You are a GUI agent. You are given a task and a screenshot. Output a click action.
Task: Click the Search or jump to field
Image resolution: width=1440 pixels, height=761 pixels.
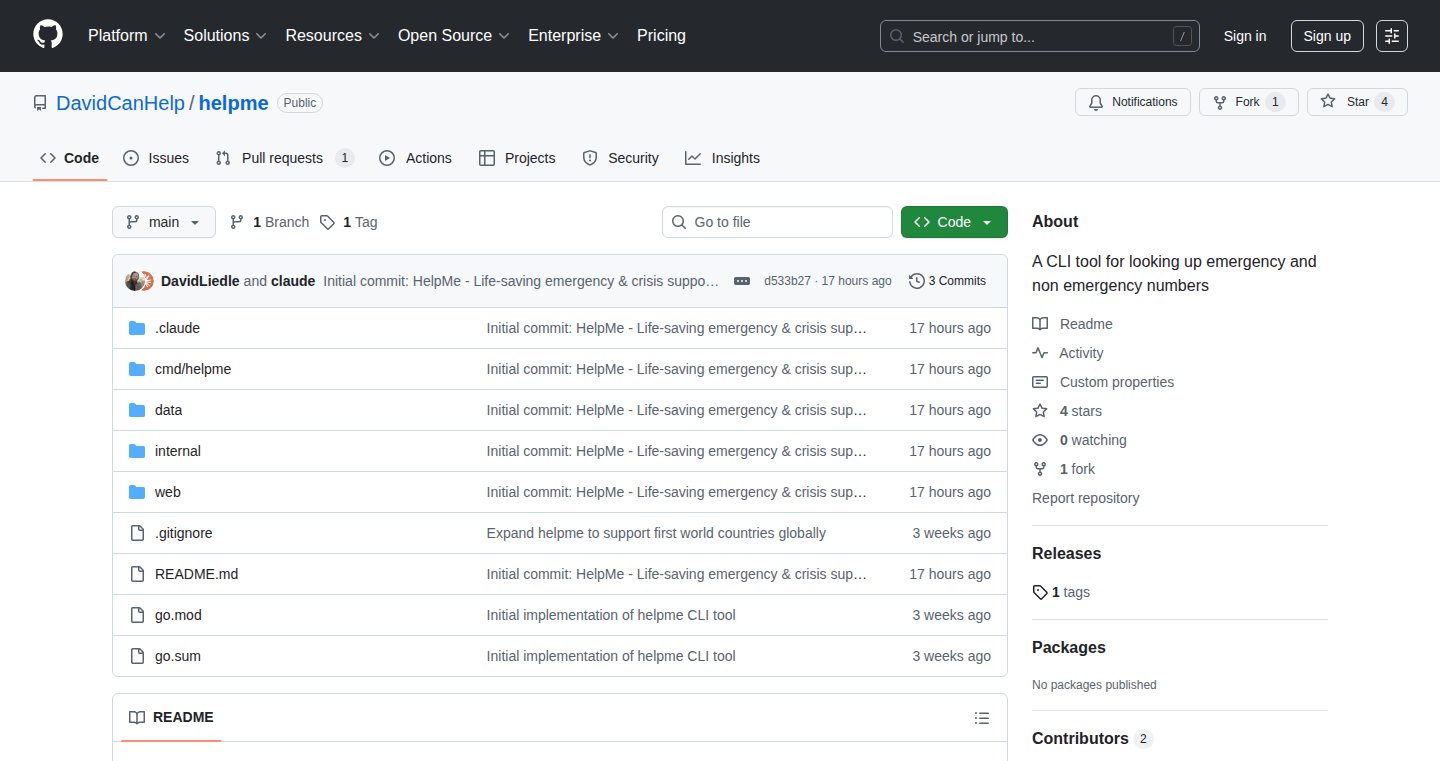click(1040, 36)
